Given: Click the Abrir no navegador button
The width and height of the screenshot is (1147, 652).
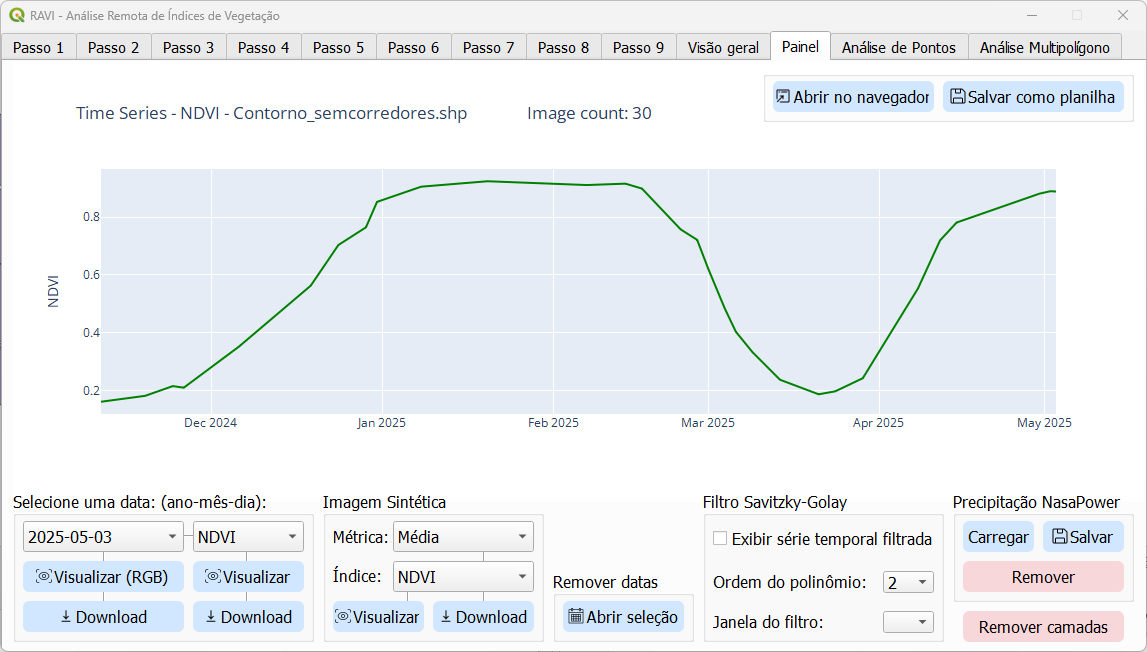Looking at the screenshot, I should [x=852, y=97].
